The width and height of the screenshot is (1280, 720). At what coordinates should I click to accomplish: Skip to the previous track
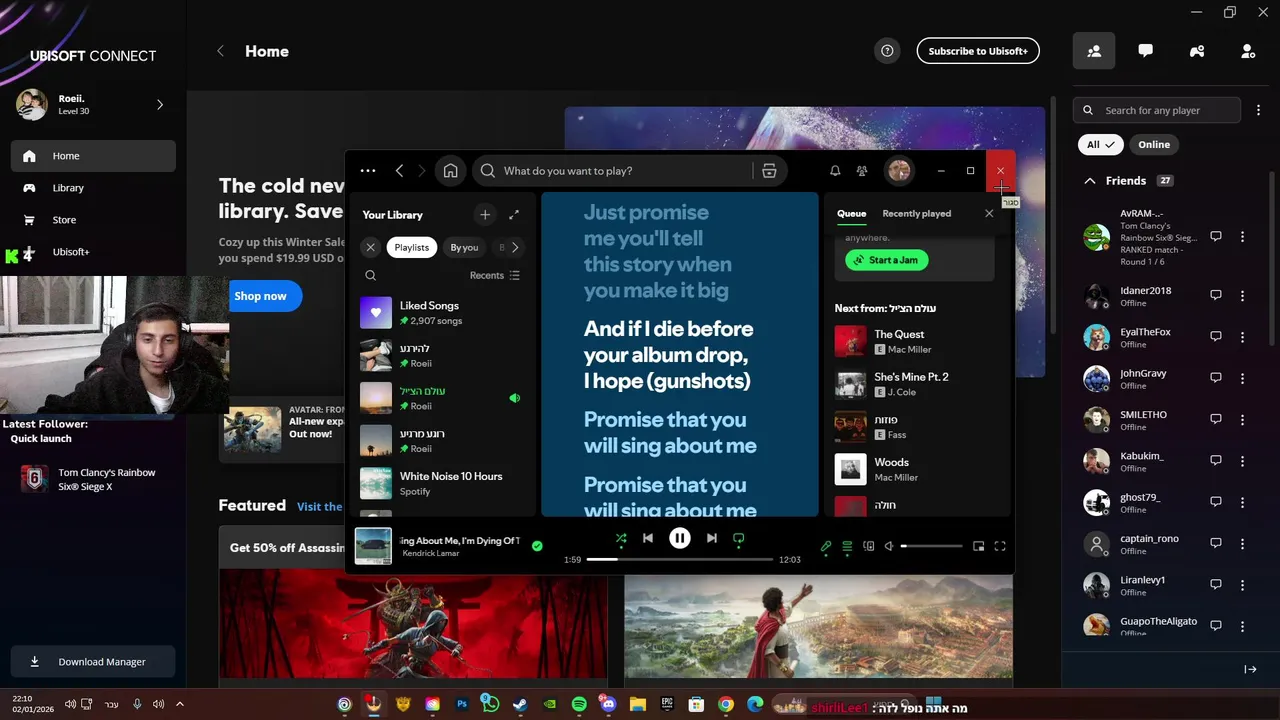(648, 538)
